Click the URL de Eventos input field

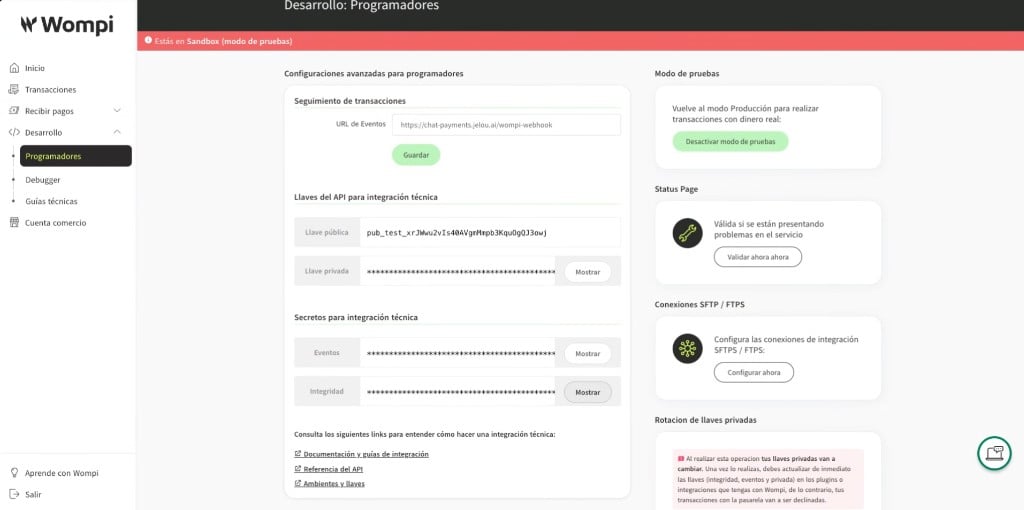click(x=506, y=125)
